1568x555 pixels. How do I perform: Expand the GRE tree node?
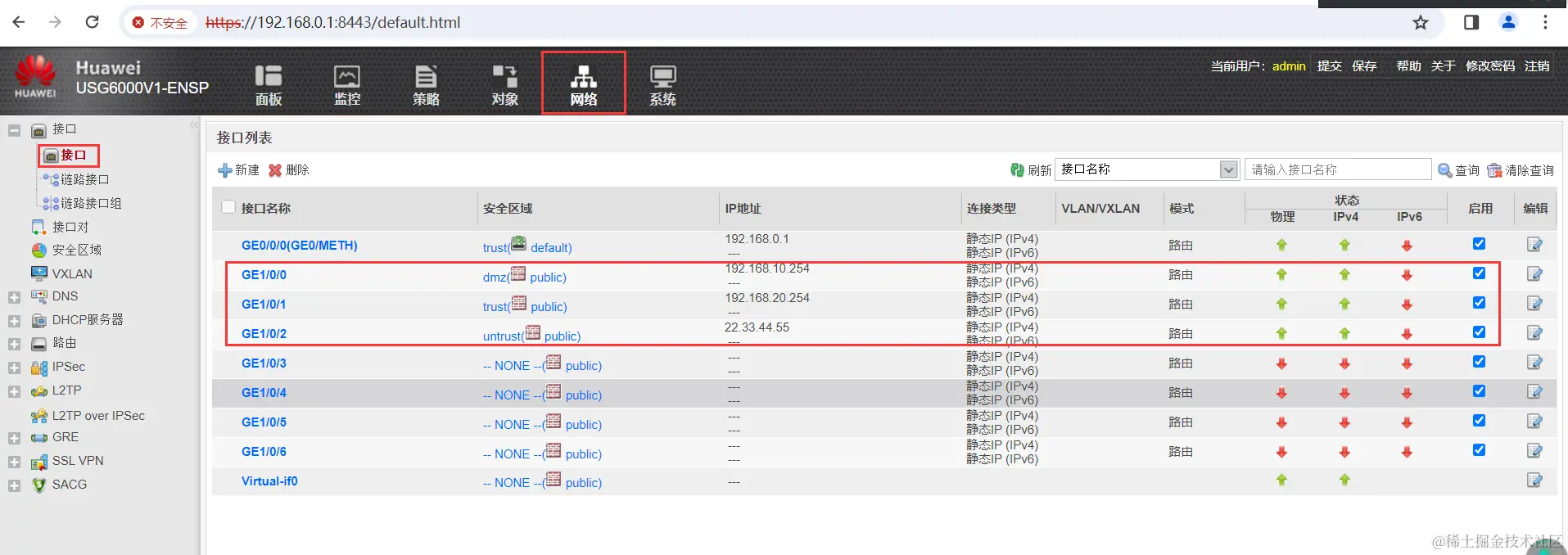click(x=14, y=439)
